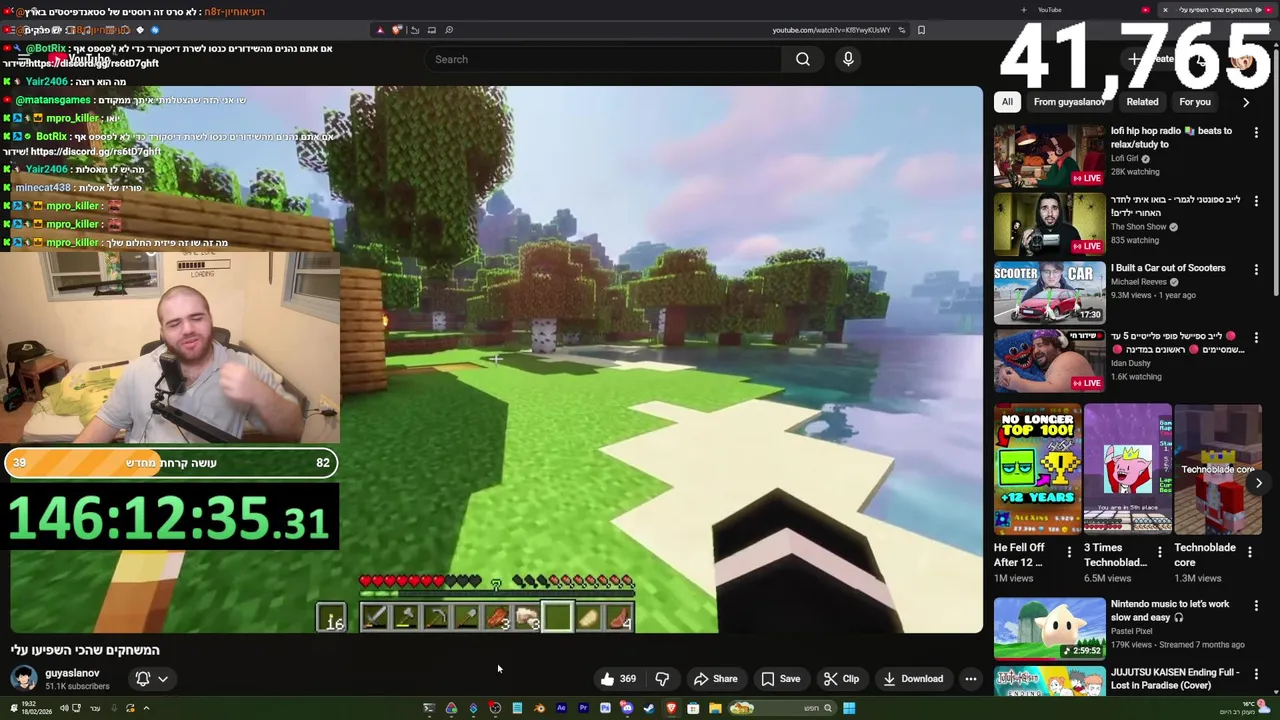Open Michael Reeves channel link

click(x=1138, y=282)
